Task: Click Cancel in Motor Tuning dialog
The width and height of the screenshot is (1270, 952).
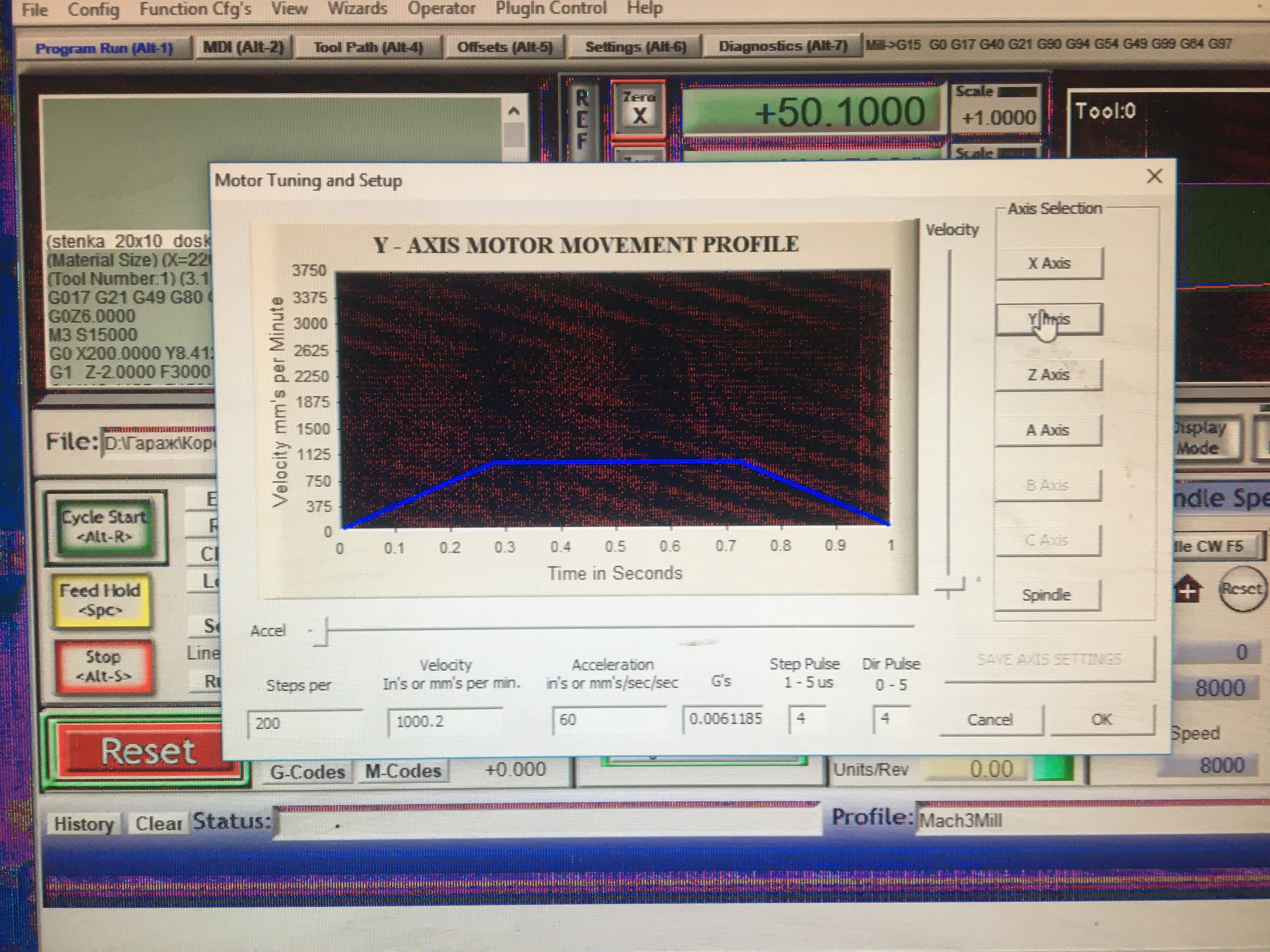Action: point(990,720)
